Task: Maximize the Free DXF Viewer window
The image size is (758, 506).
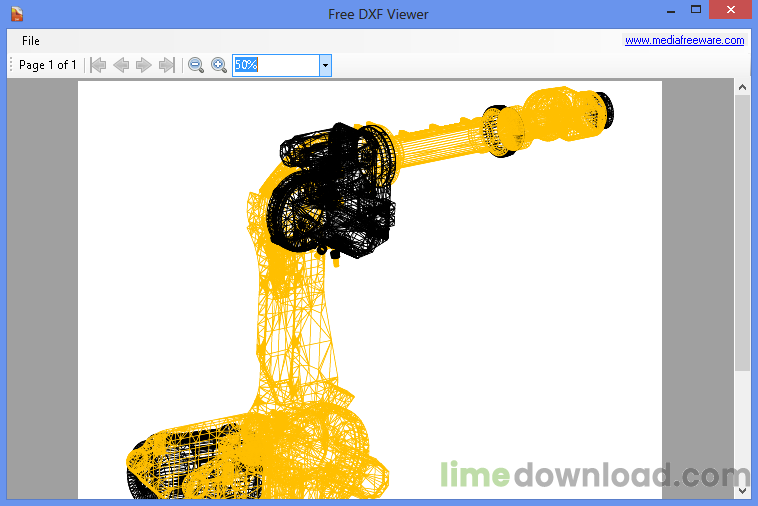Action: point(696,10)
